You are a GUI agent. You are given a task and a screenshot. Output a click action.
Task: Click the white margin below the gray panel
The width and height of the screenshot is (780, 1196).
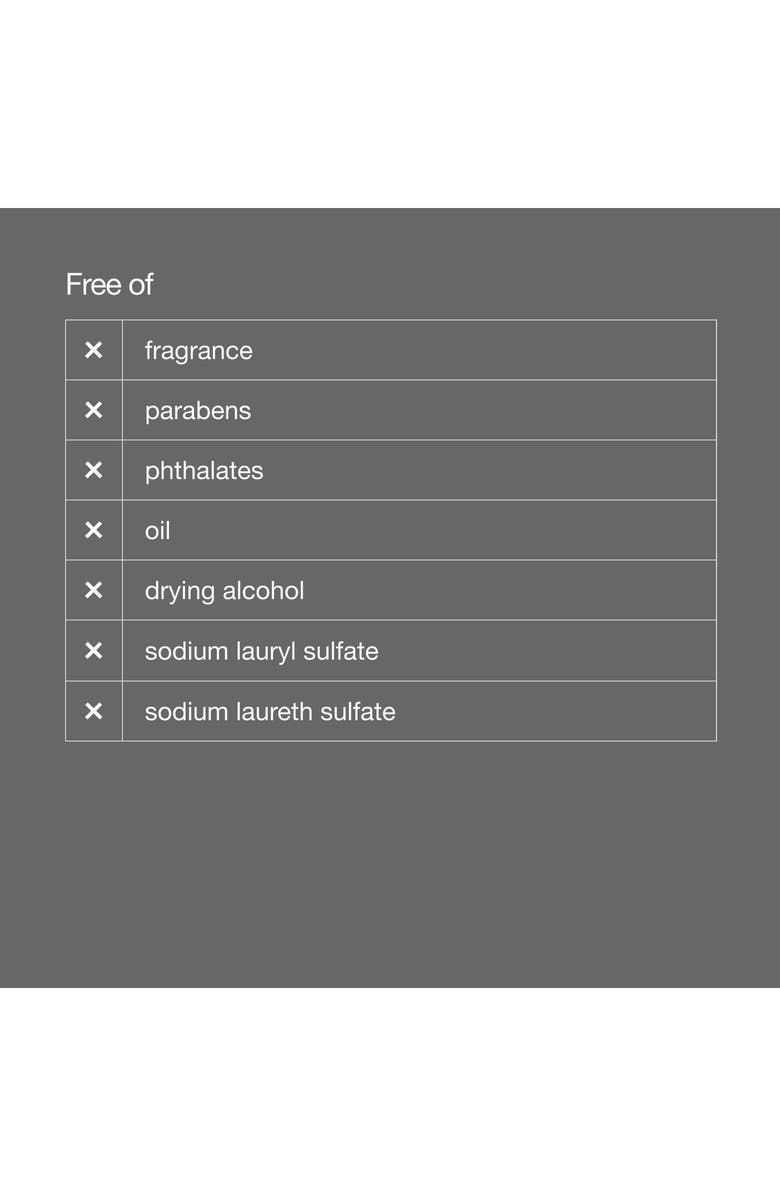point(390,1090)
